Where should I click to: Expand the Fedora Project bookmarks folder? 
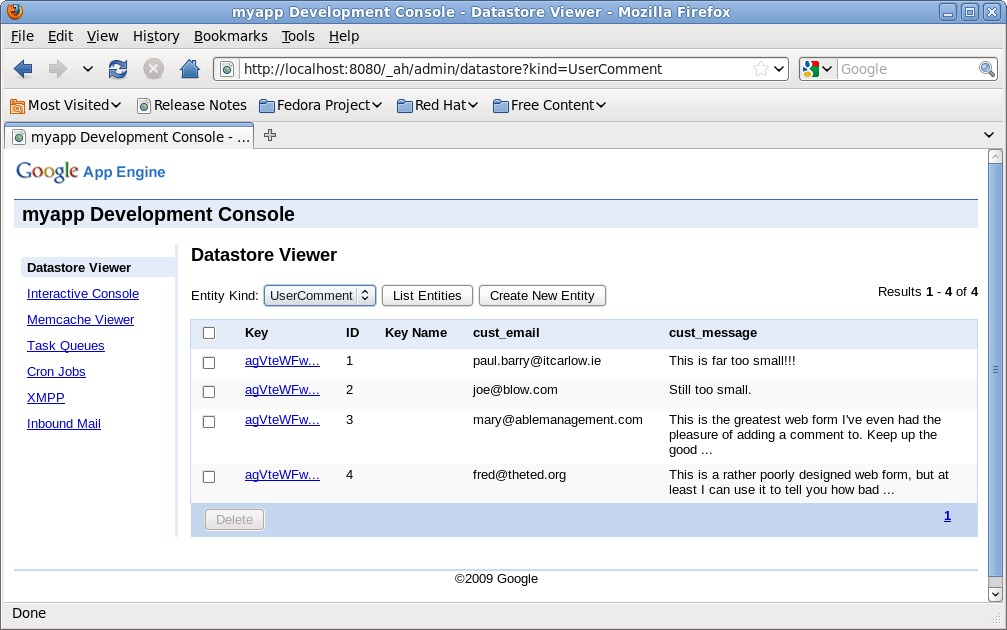point(321,105)
